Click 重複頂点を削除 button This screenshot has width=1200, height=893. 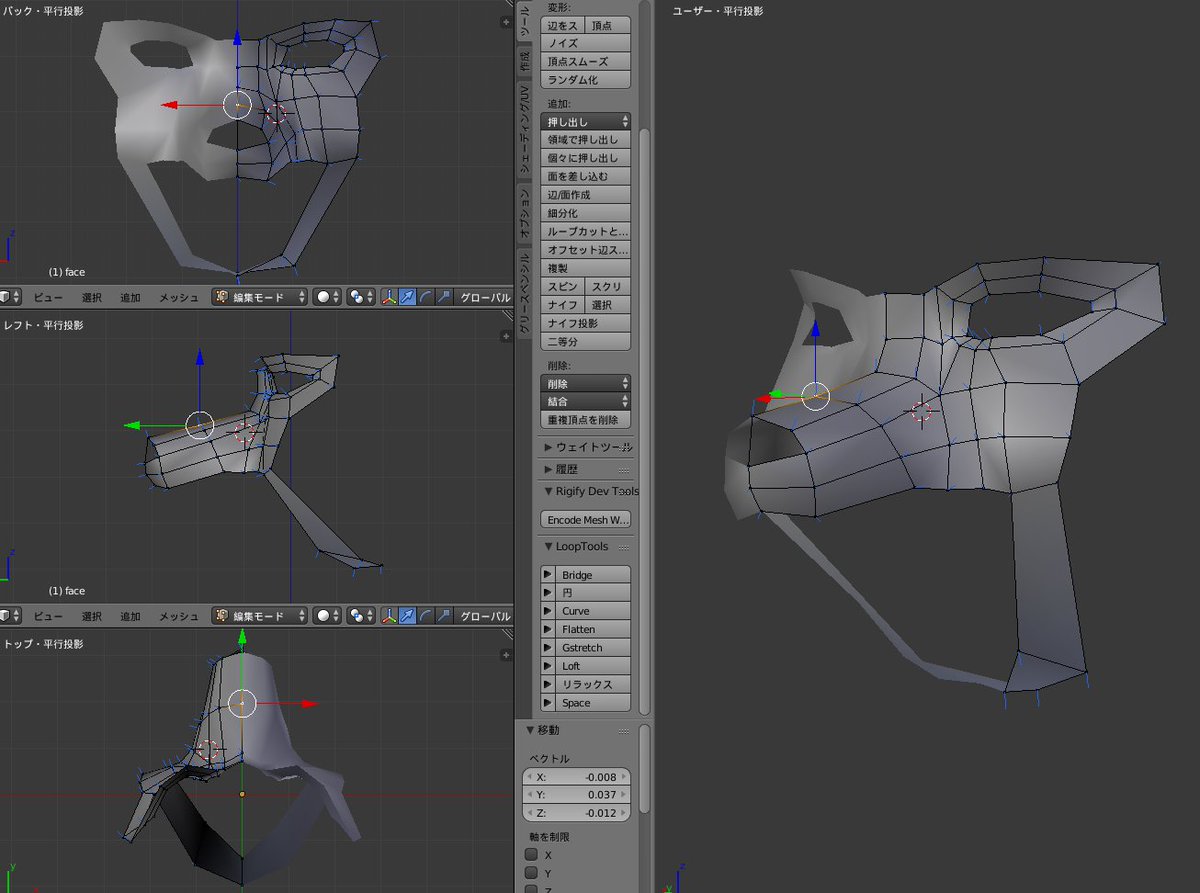(x=586, y=420)
